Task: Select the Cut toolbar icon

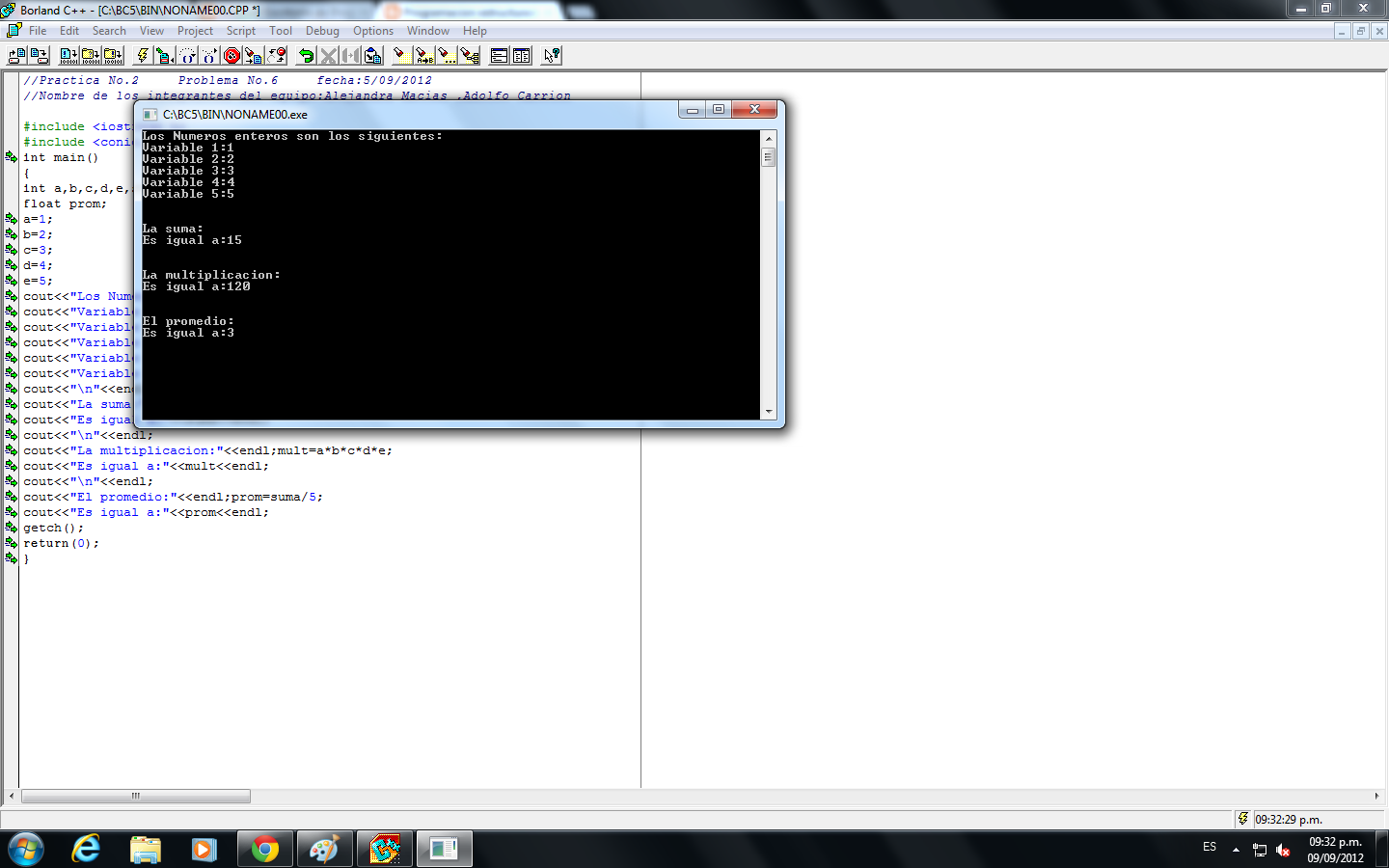Action: tap(328, 55)
